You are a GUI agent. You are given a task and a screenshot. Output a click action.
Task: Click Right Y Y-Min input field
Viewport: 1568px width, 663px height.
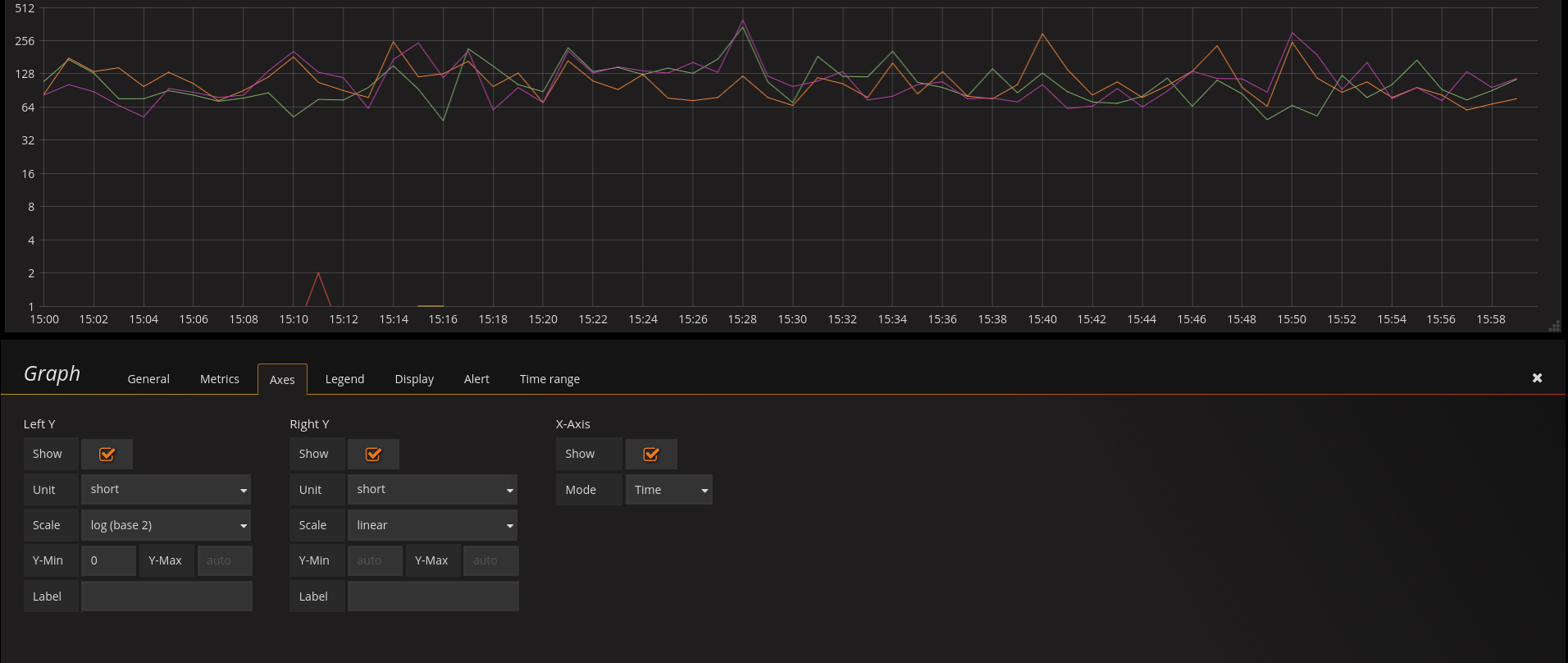[375, 560]
